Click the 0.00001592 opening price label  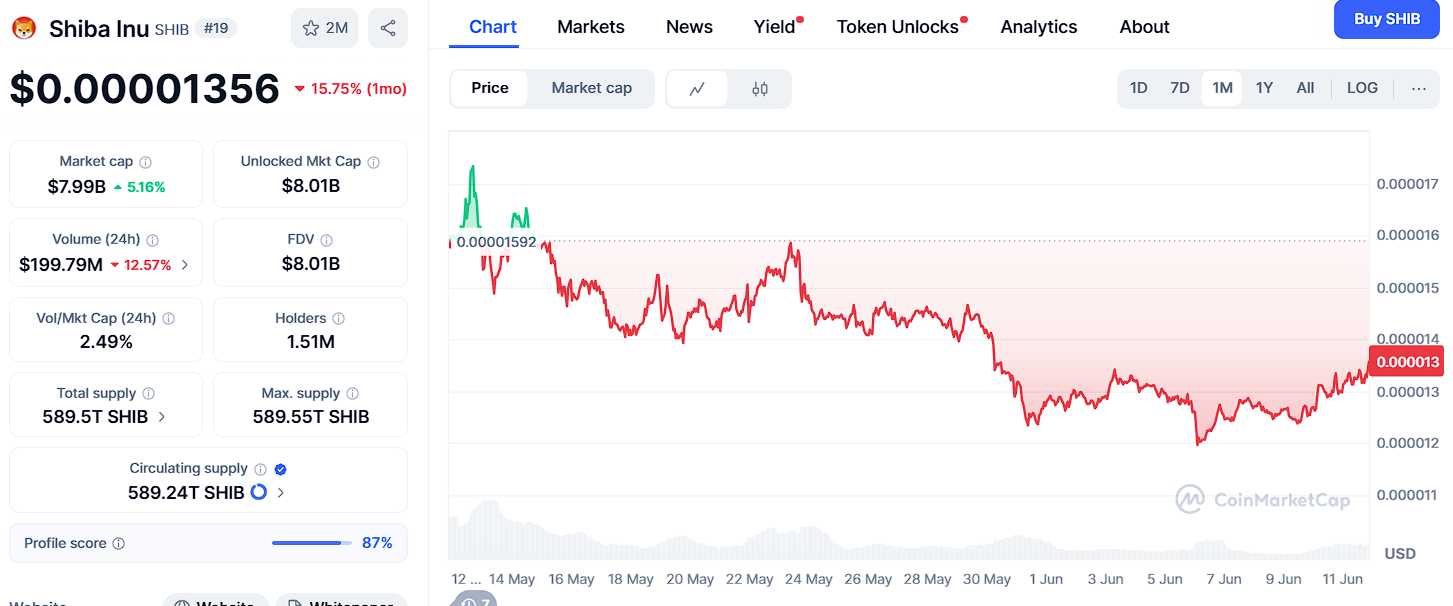[x=497, y=242]
